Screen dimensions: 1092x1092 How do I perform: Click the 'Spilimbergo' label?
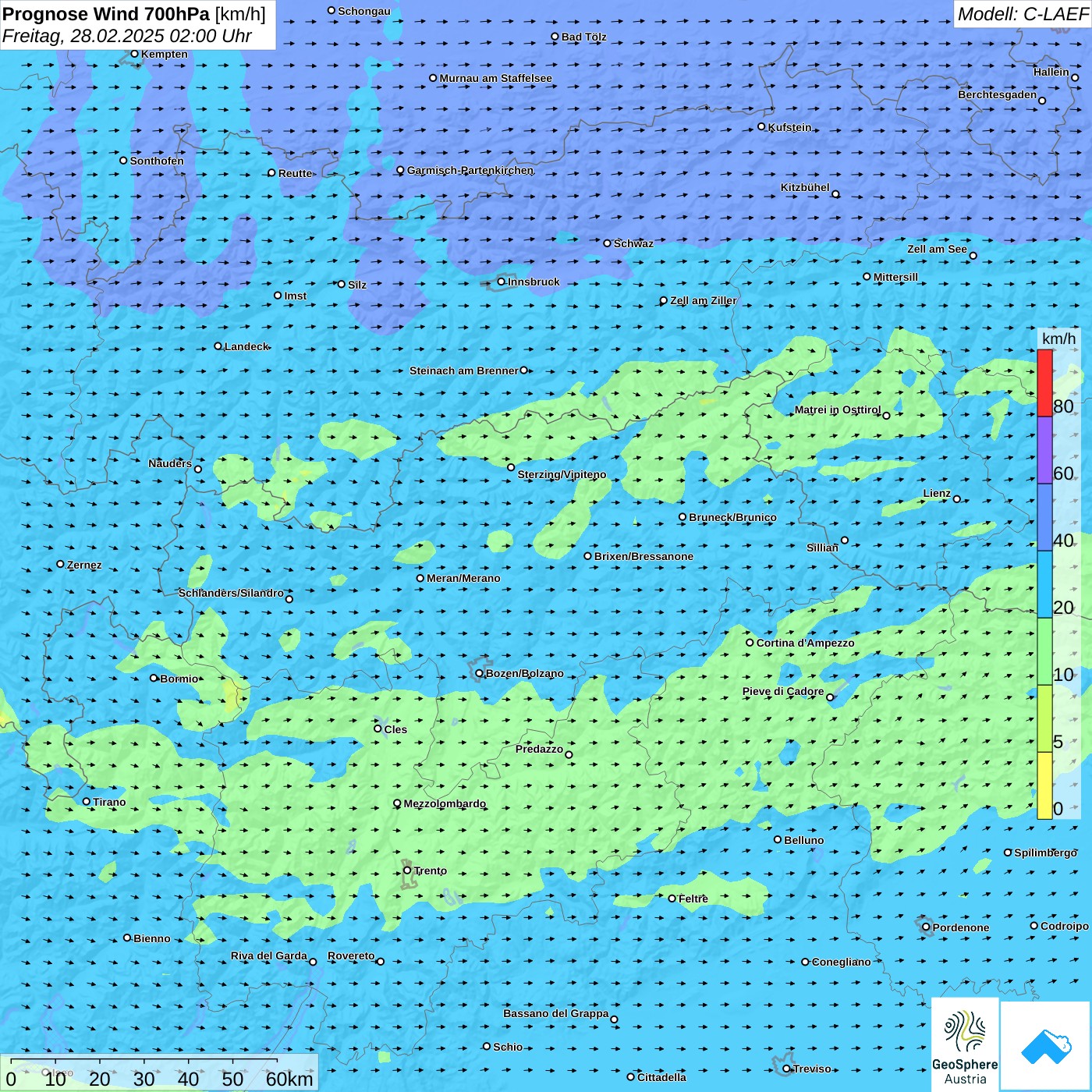click(1045, 853)
